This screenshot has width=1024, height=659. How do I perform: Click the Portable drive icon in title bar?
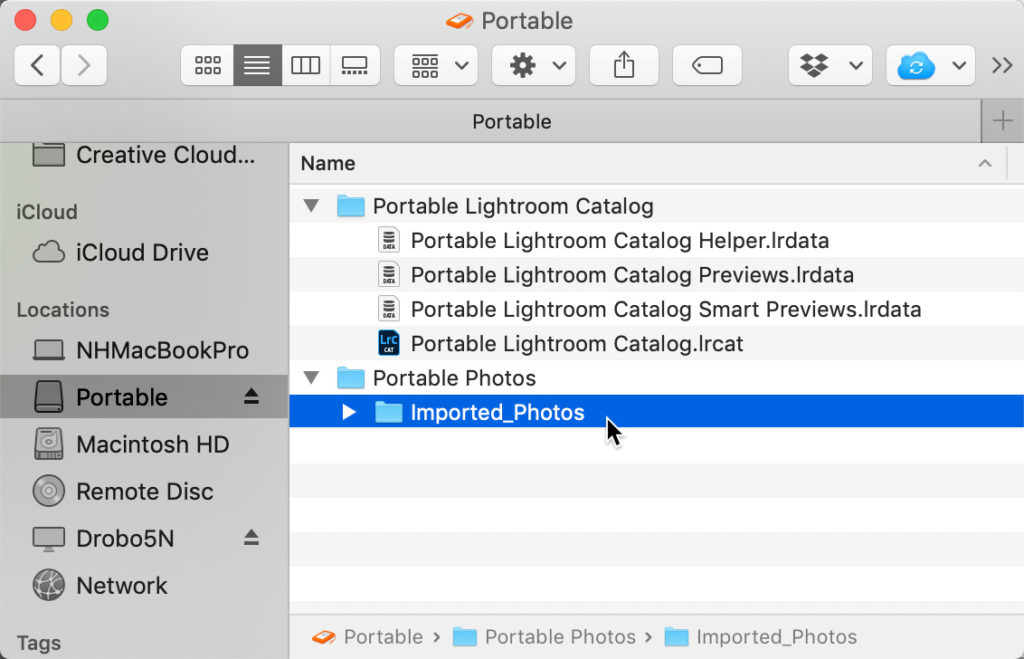pos(460,21)
